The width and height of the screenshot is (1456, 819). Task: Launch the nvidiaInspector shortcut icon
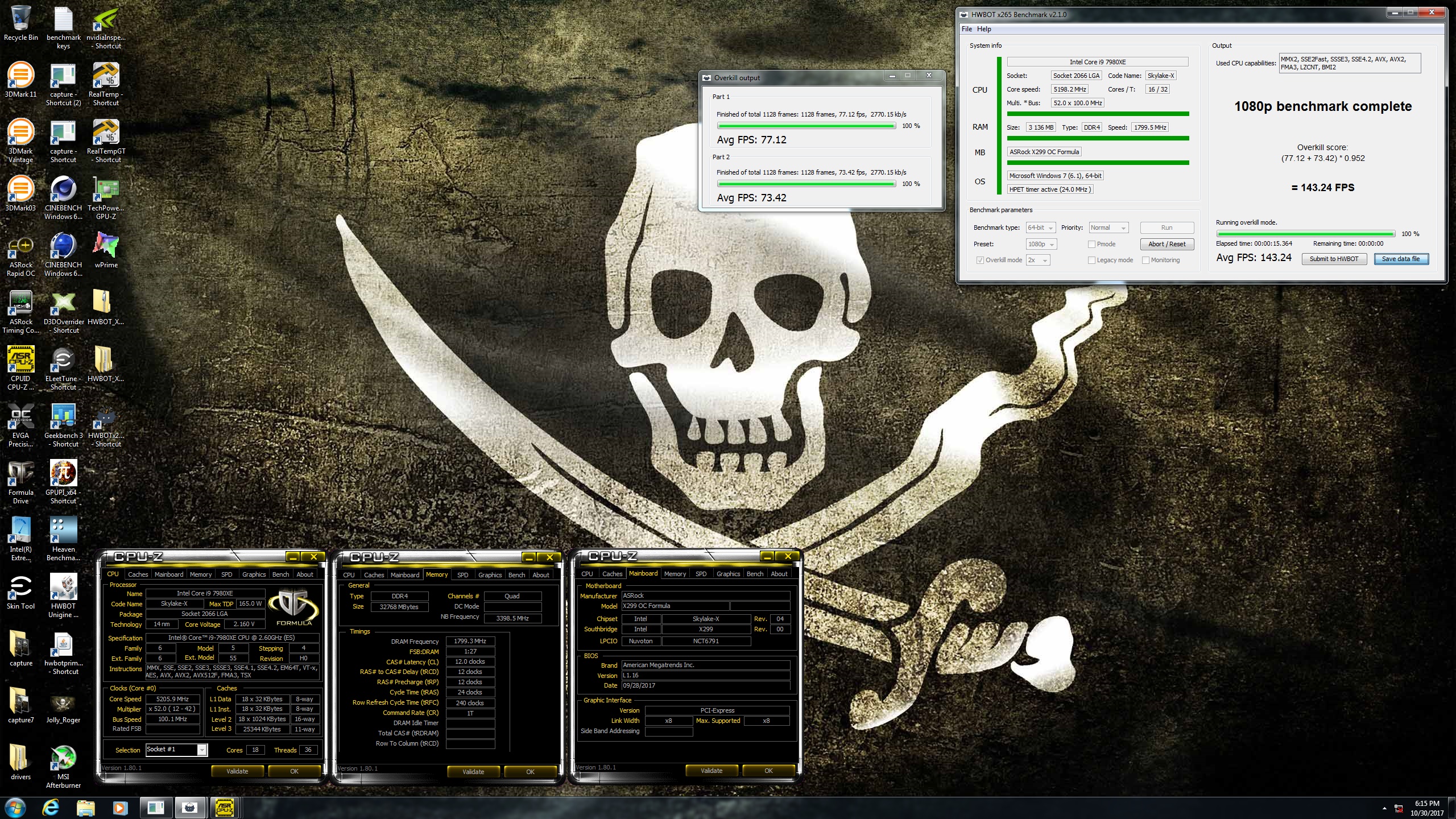pyautogui.click(x=106, y=27)
